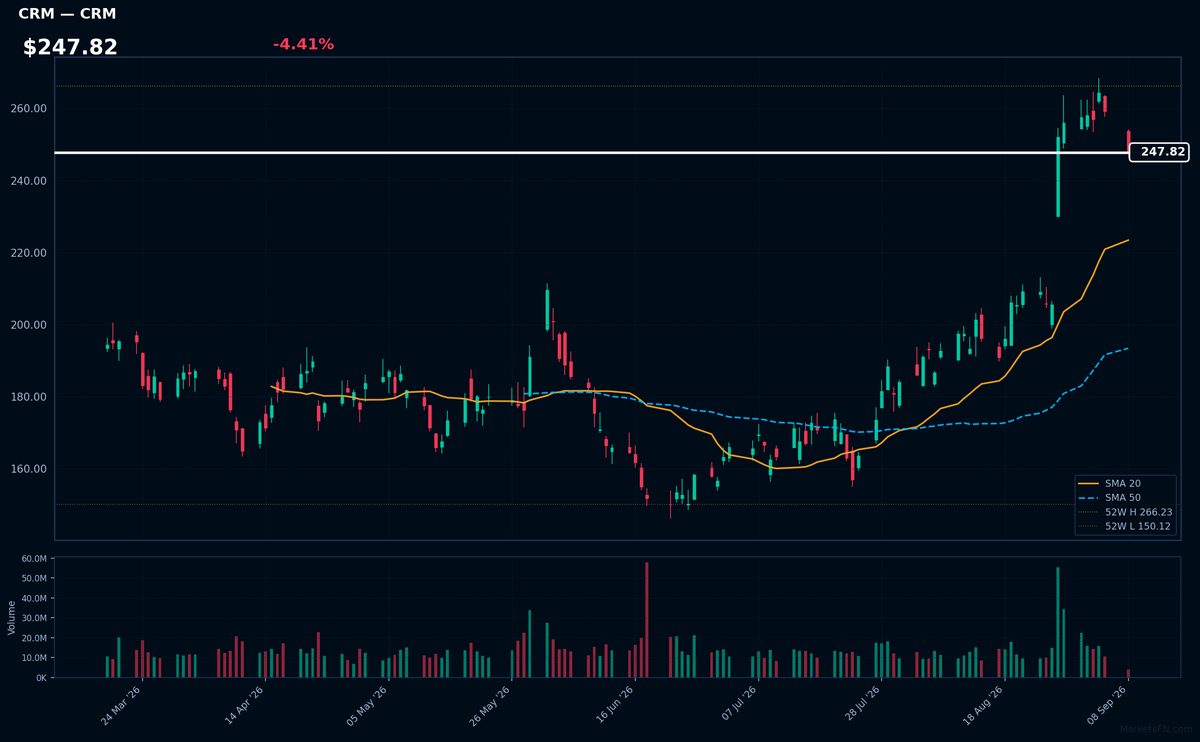Image resolution: width=1200 pixels, height=742 pixels.
Task: Click the 10.0M volume axis label
Action: pos(33,658)
